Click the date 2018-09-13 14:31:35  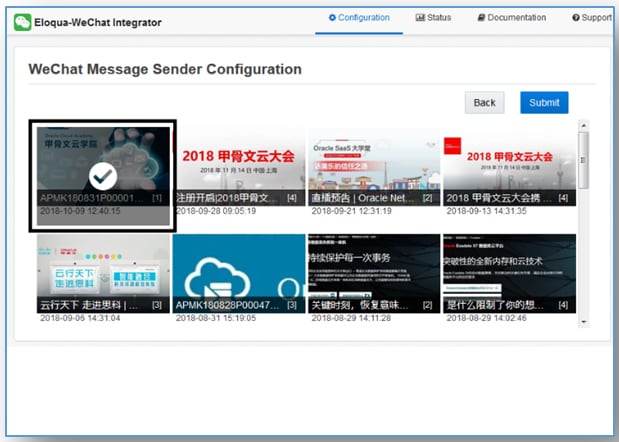click(x=487, y=211)
